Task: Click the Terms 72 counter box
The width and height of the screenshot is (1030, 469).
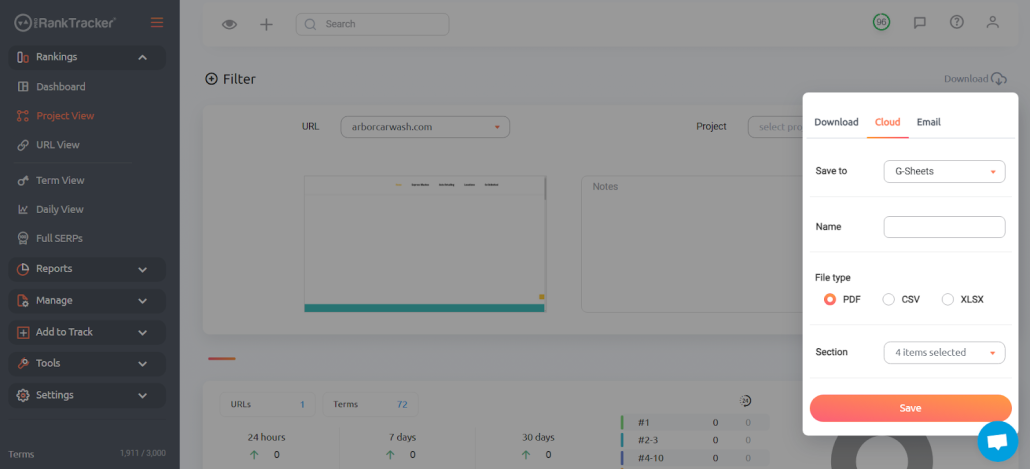Action: [x=370, y=405]
